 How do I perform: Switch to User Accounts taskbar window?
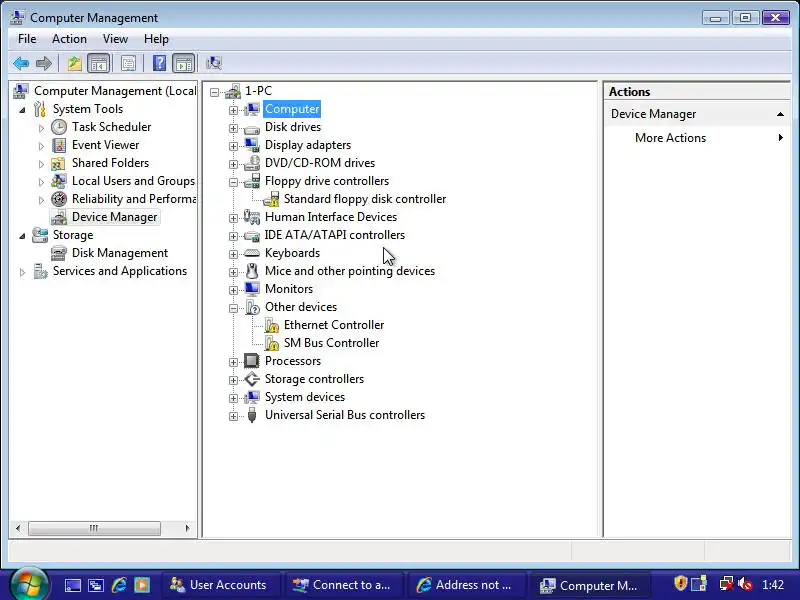coord(220,585)
